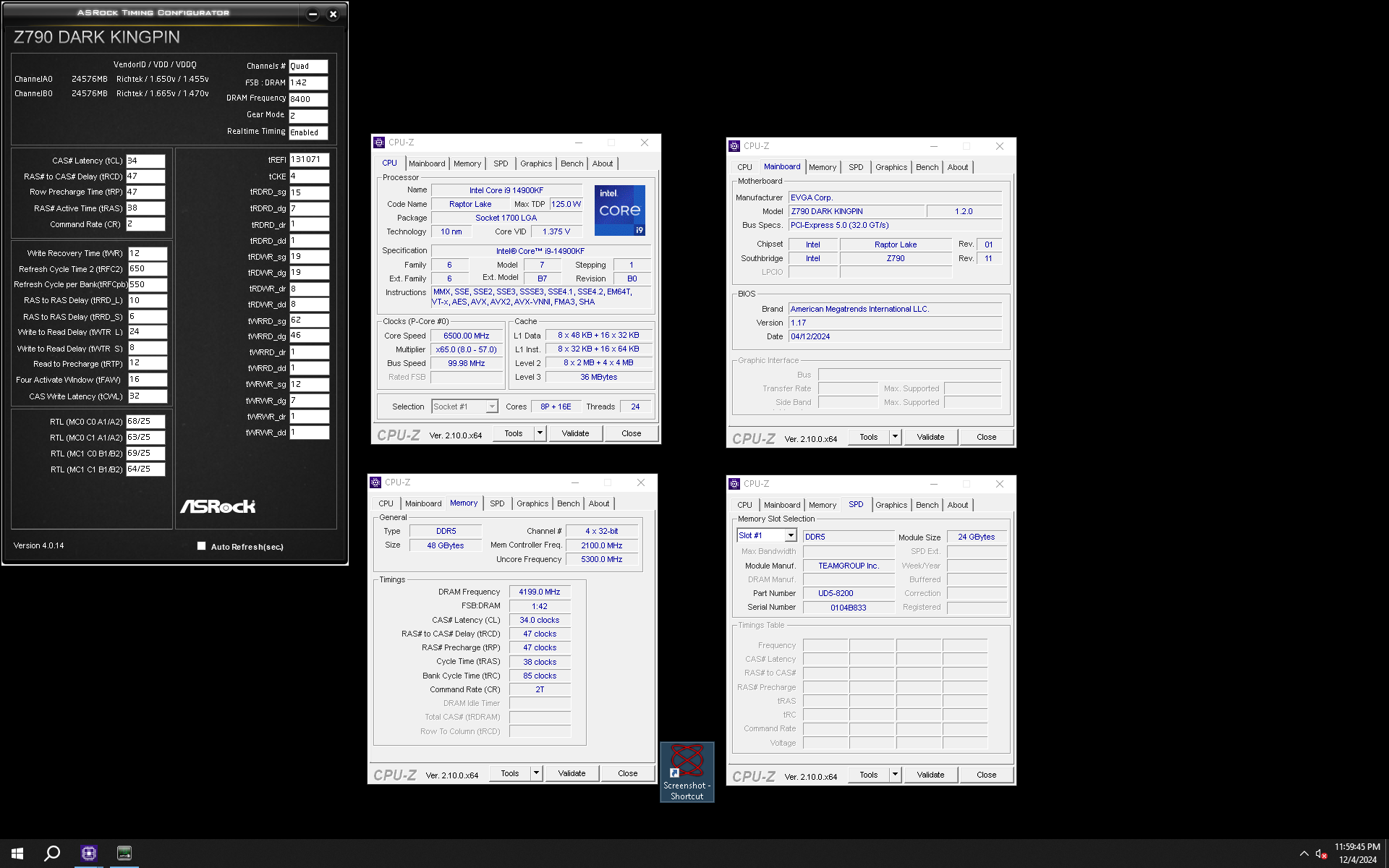
Task: Expand Tools dropdown arrow in the SPD window
Action: [895, 775]
